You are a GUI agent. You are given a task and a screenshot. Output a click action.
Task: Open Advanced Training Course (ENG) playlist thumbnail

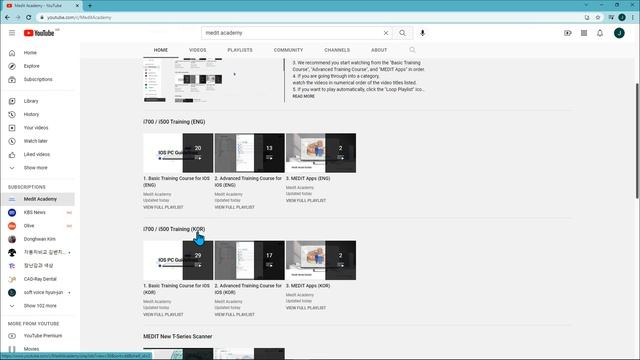250,153
